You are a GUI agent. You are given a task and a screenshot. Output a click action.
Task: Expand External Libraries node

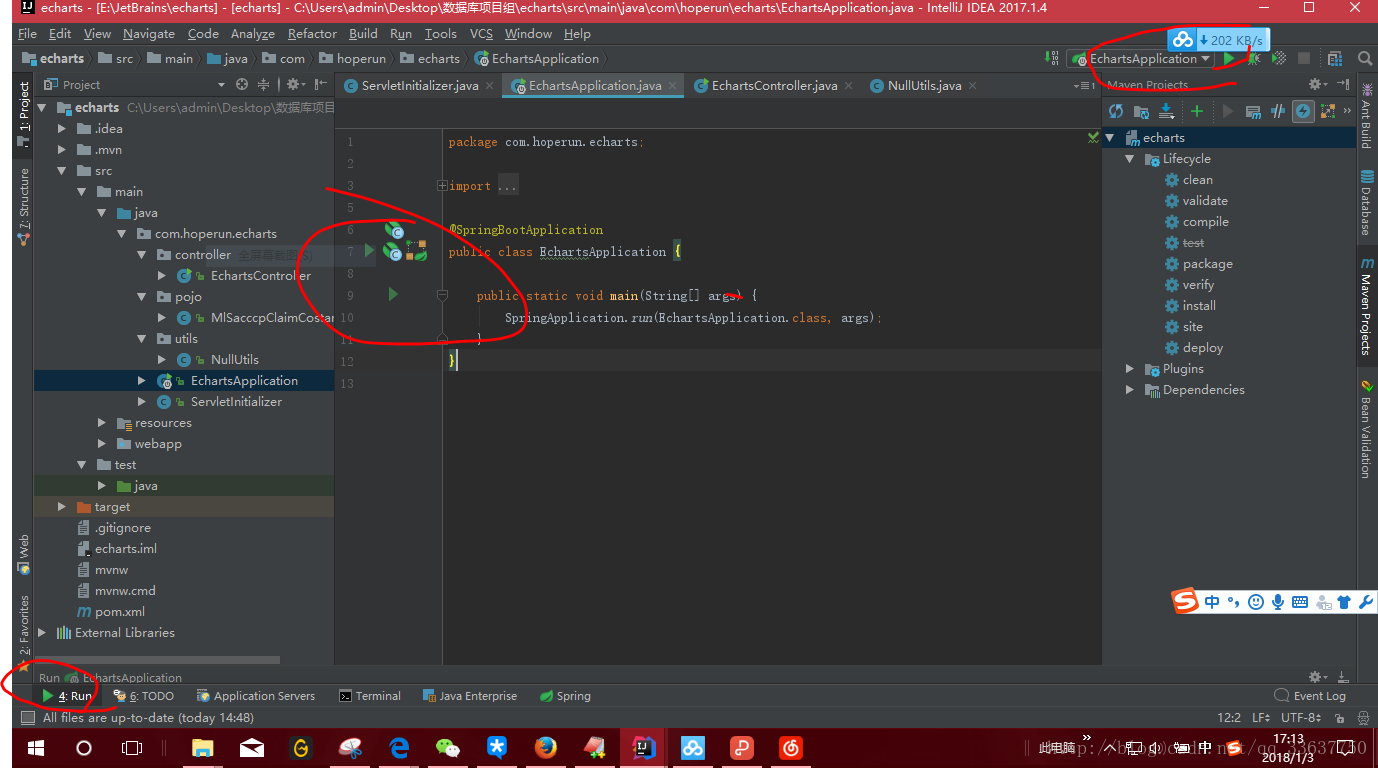(42, 633)
